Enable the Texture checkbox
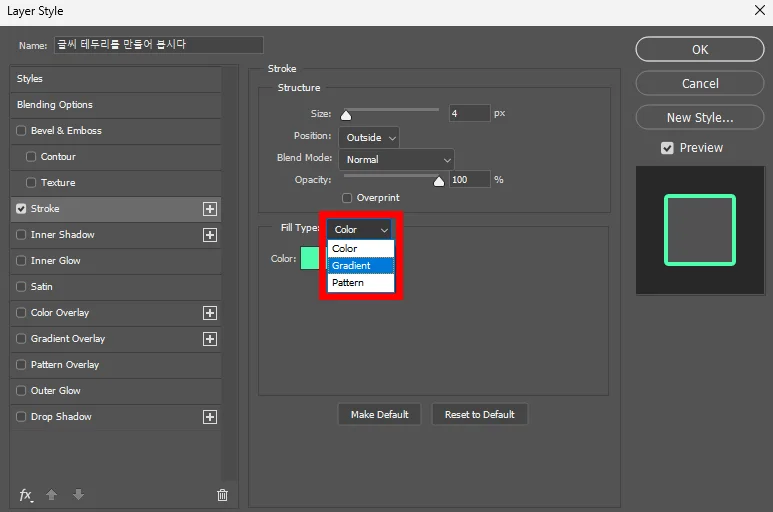This screenshot has height=512, width=773. click(31, 183)
